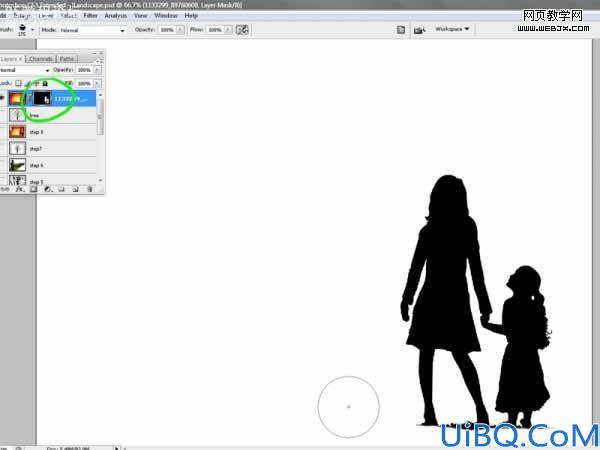Click the Delete layer trash icon
Screen dimensions: 600x450
[90, 189]
